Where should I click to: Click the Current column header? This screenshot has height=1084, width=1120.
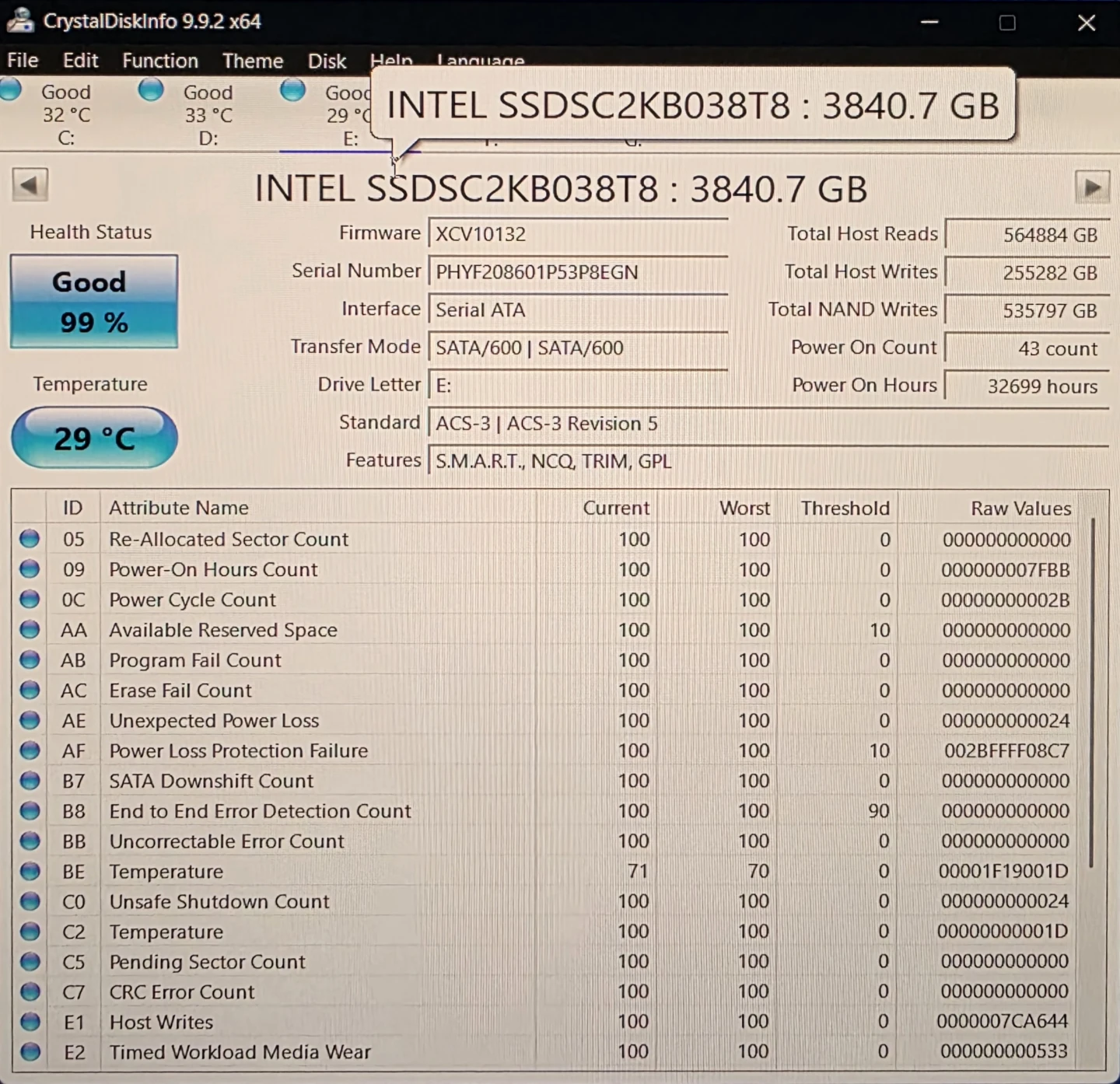point(597,508)
